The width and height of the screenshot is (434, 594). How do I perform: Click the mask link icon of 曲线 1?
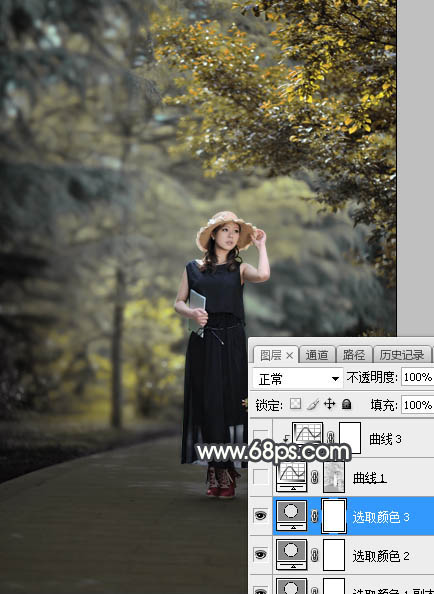(x=315, y=477)
